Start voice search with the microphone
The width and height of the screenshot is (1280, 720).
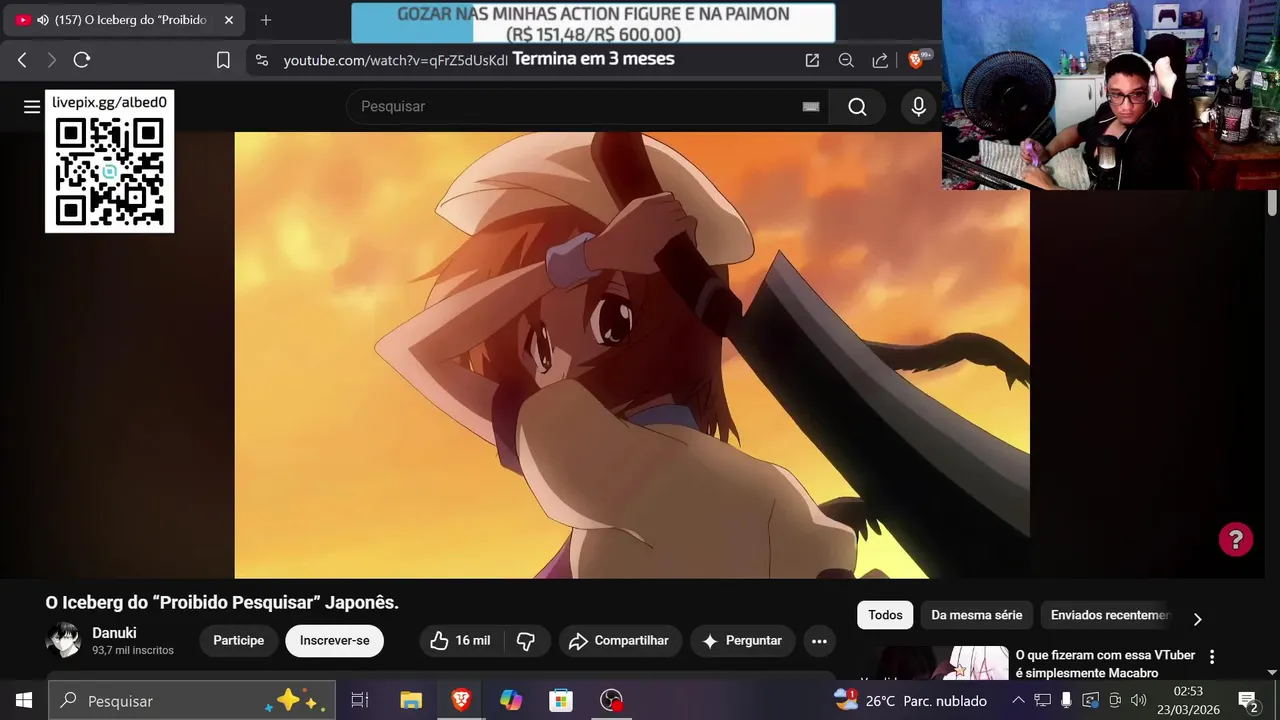(918, 107)
